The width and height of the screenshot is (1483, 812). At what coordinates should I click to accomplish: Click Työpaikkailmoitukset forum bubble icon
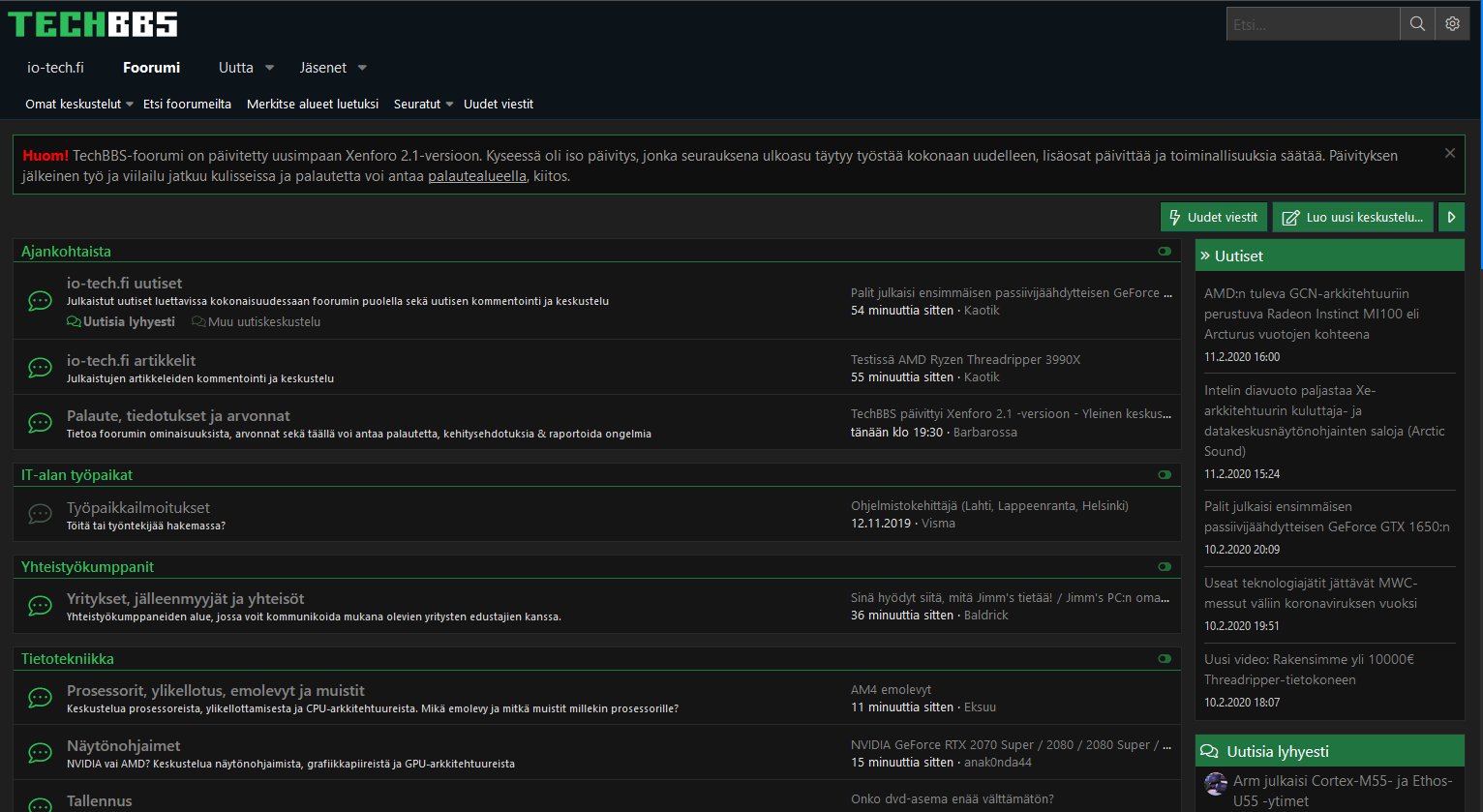(x=40, y=514)
